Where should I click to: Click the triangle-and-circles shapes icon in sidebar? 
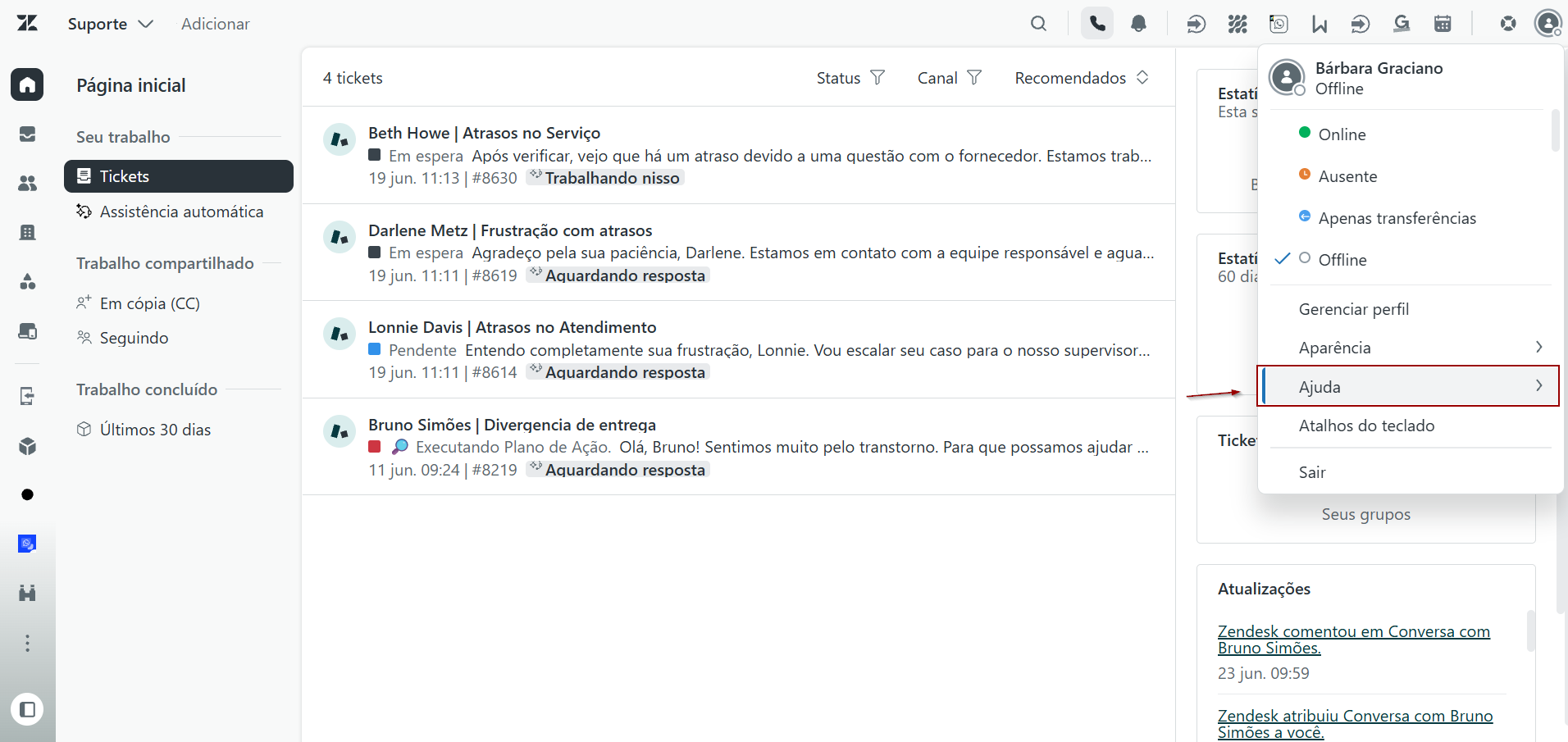tap(27, 281)
